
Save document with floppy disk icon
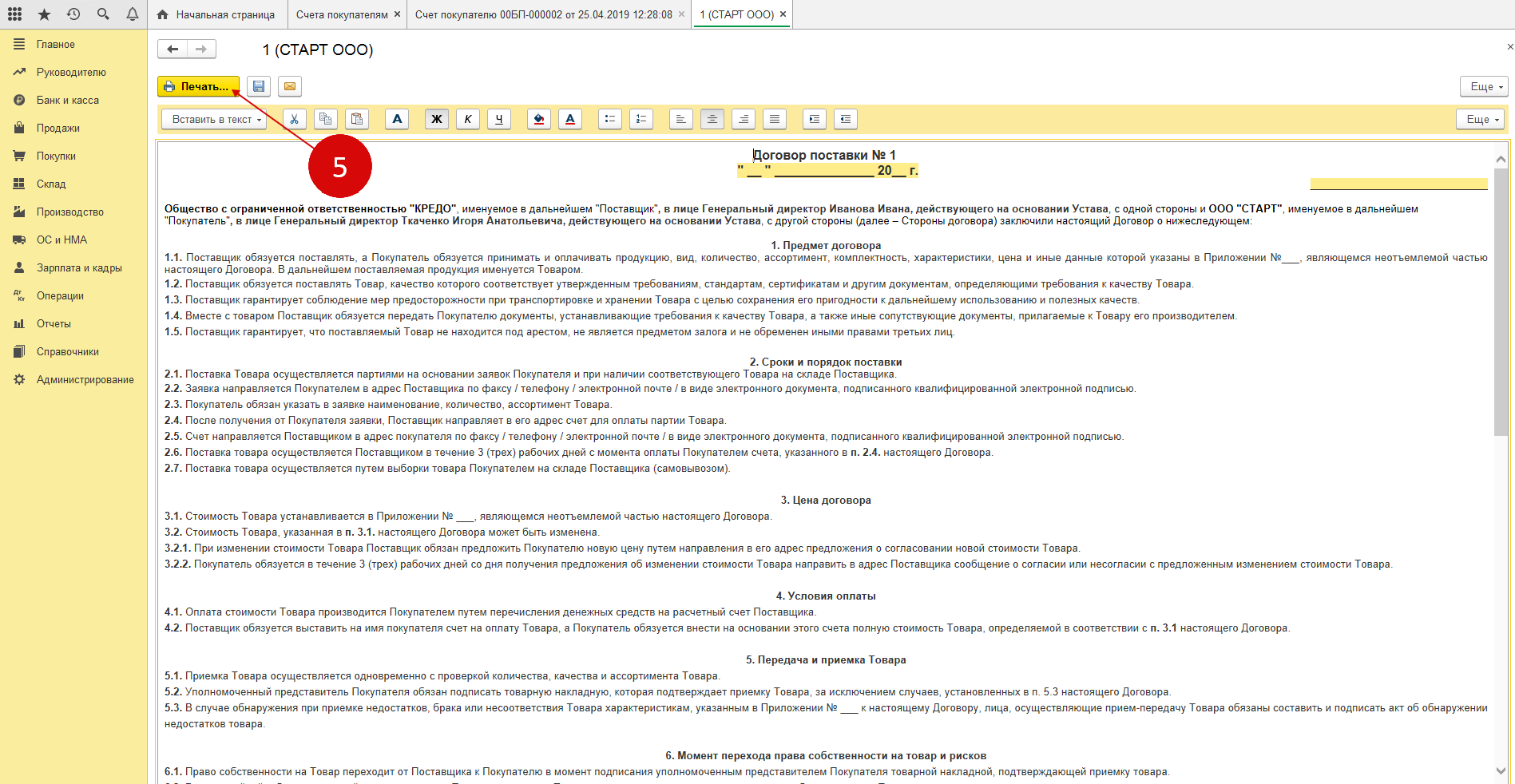[259, 86]
